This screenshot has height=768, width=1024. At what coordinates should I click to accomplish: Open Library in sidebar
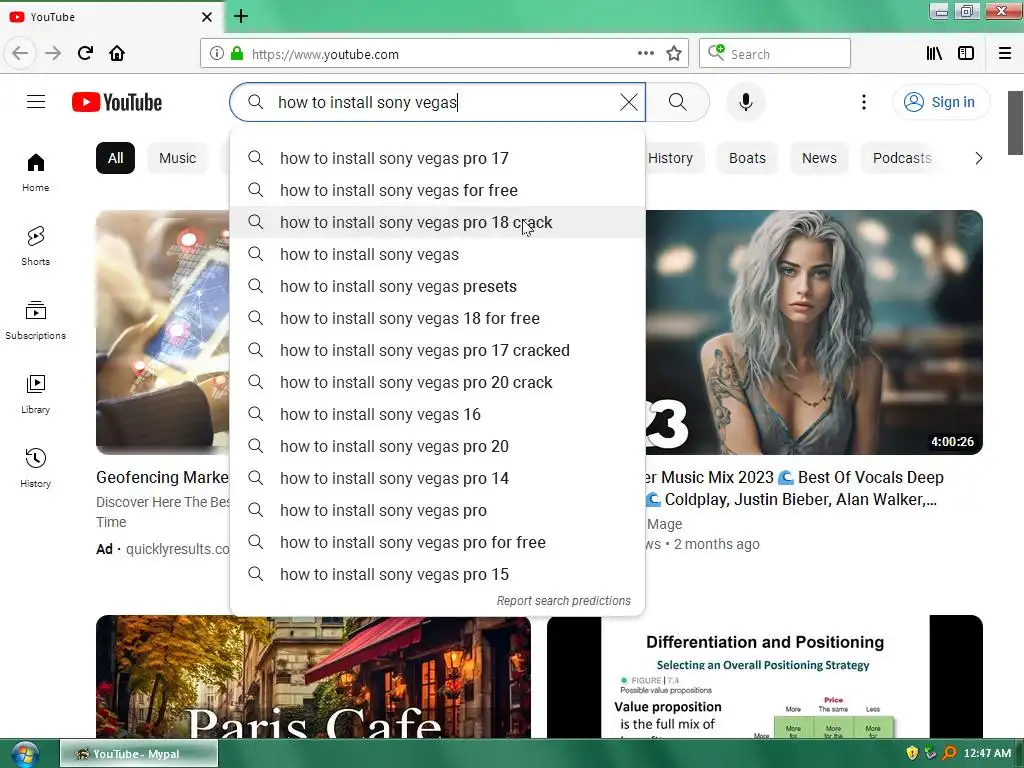coord(36,394)
